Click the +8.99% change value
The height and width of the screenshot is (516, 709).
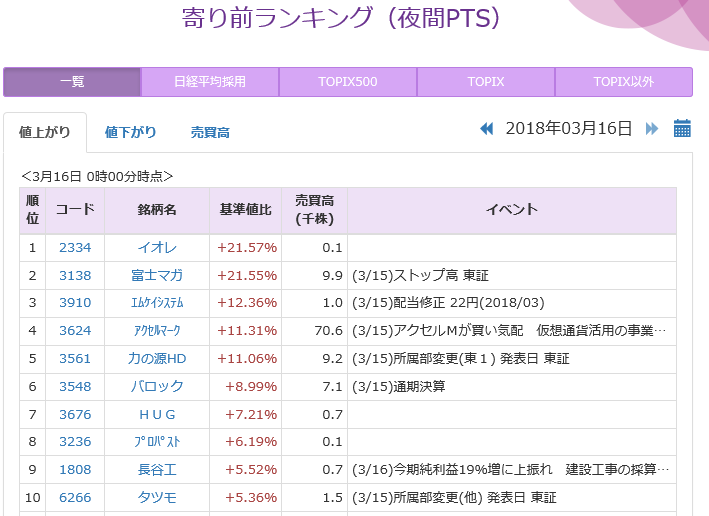(x=251, y=387)
